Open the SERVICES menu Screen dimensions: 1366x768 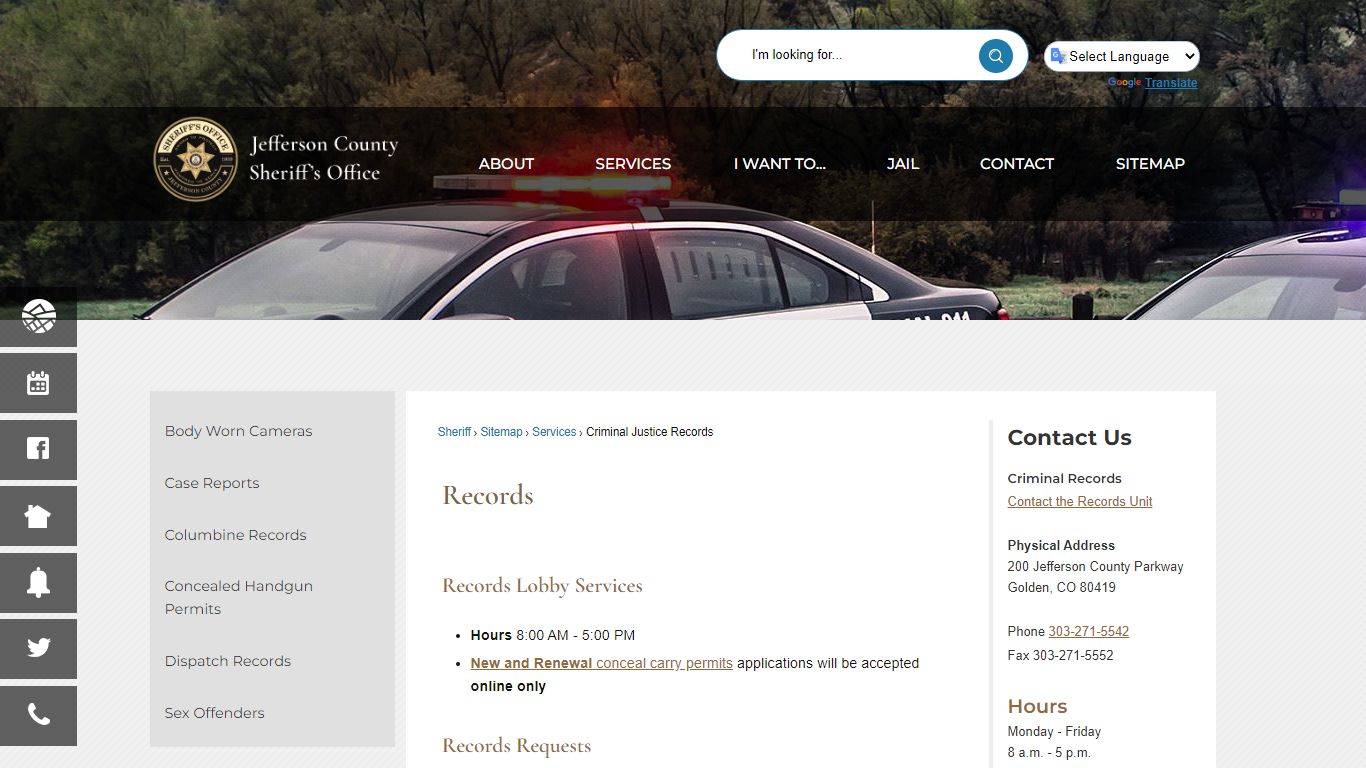633,164
